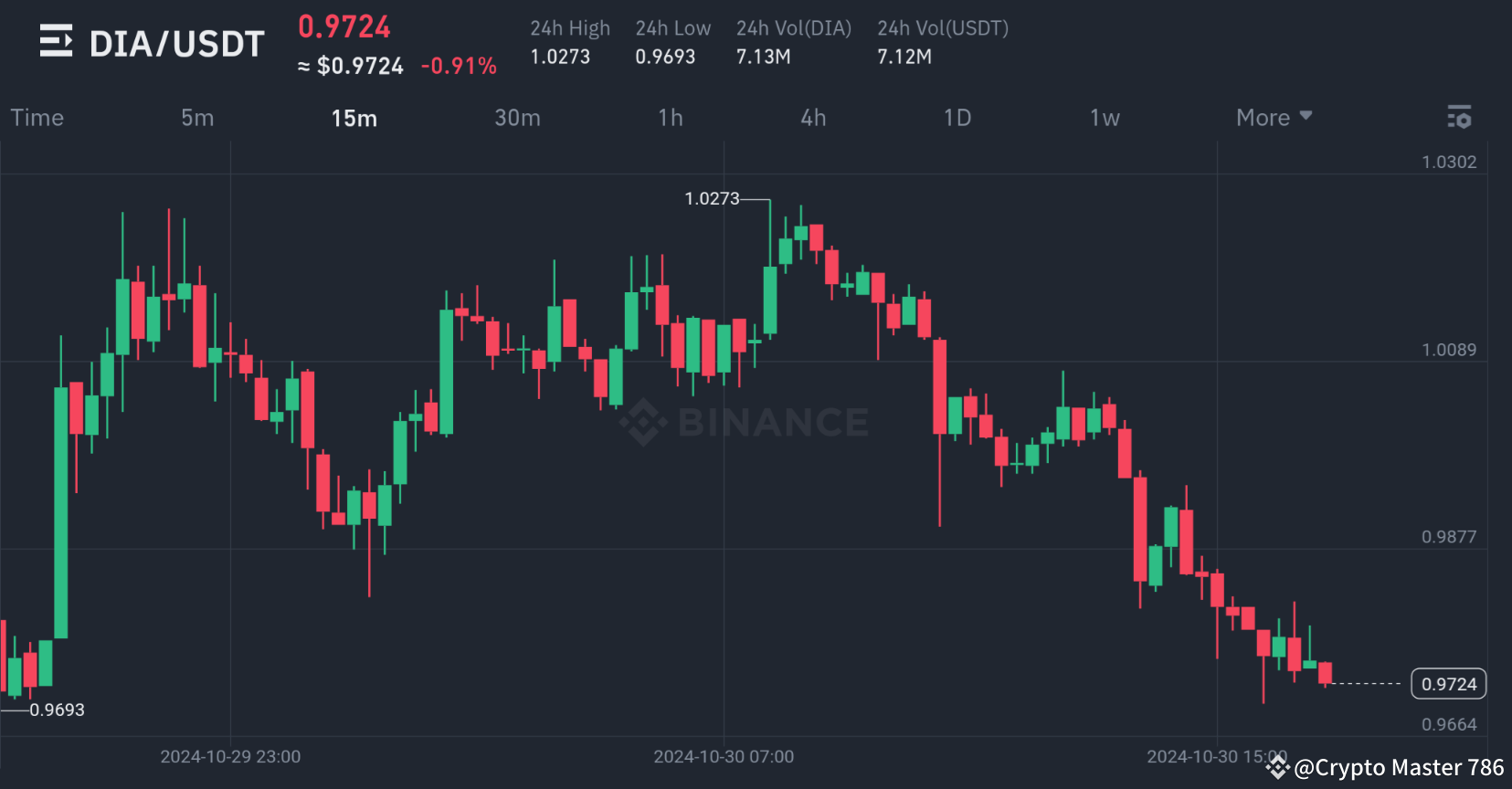Open the trading pair list menu icon
Image resolution: width=1512 pixels, height=789 pixels.
[55, 40]
